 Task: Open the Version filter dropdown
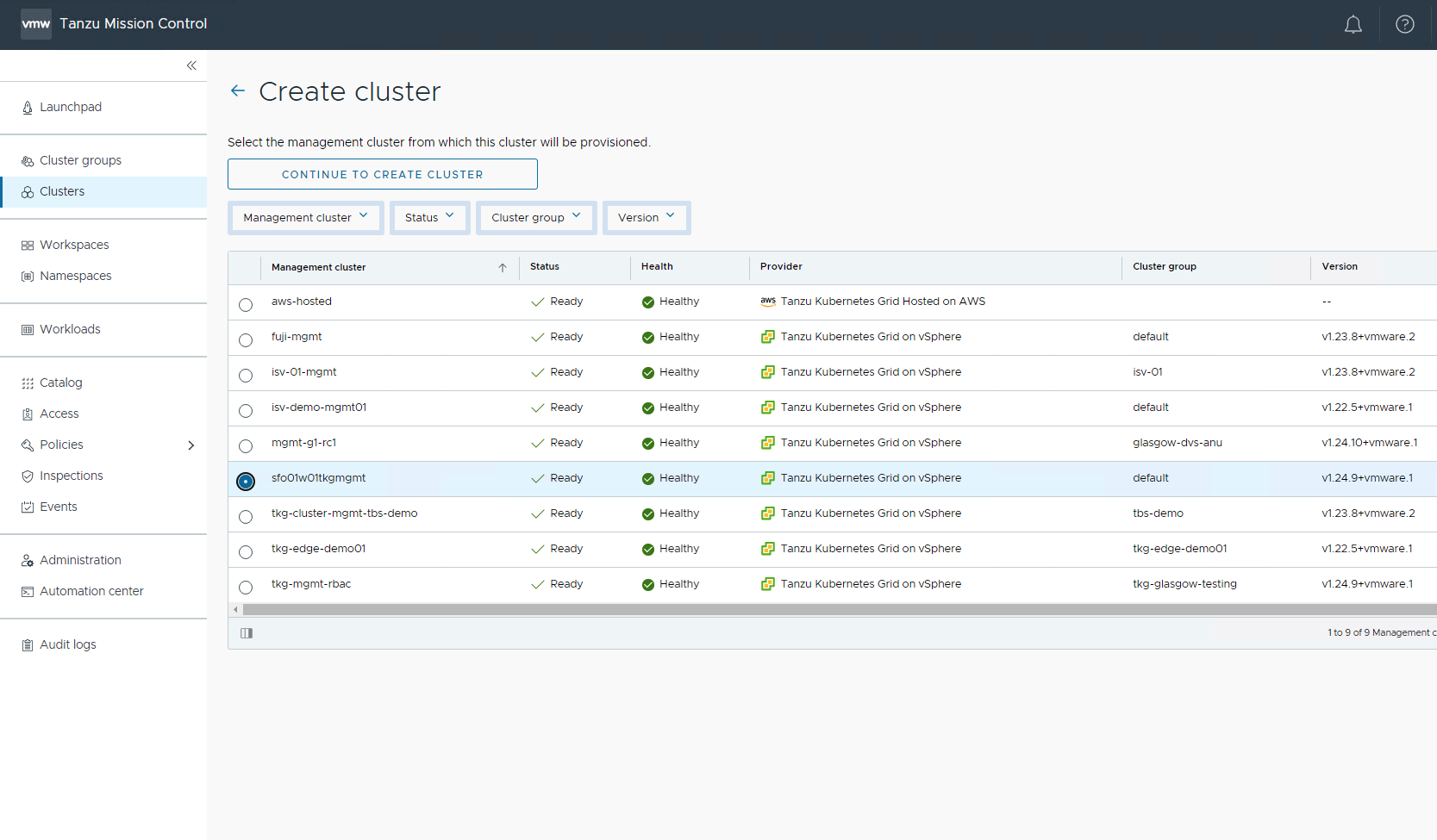click(x=647, y=218)
